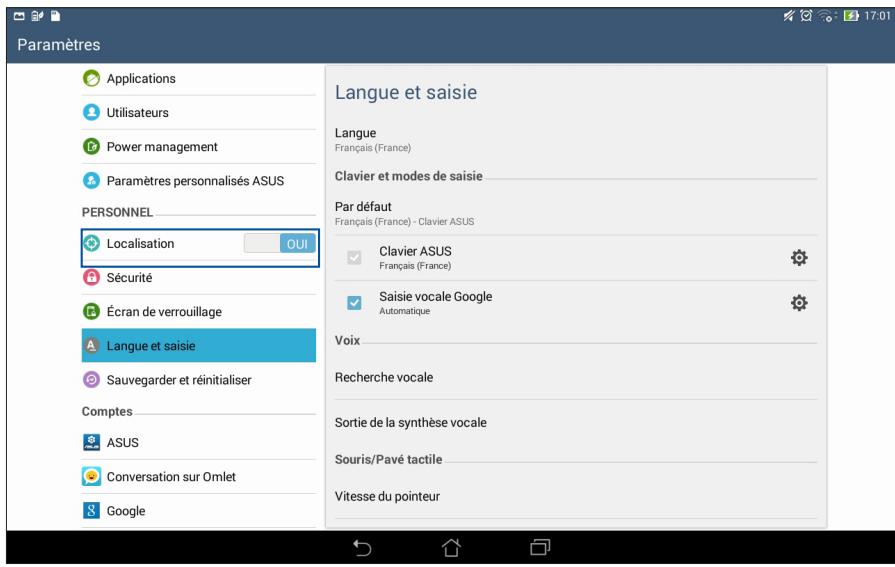Tap the Omlet conversation icon
This screenshot has height=567, width=895.
click(91, 476)
